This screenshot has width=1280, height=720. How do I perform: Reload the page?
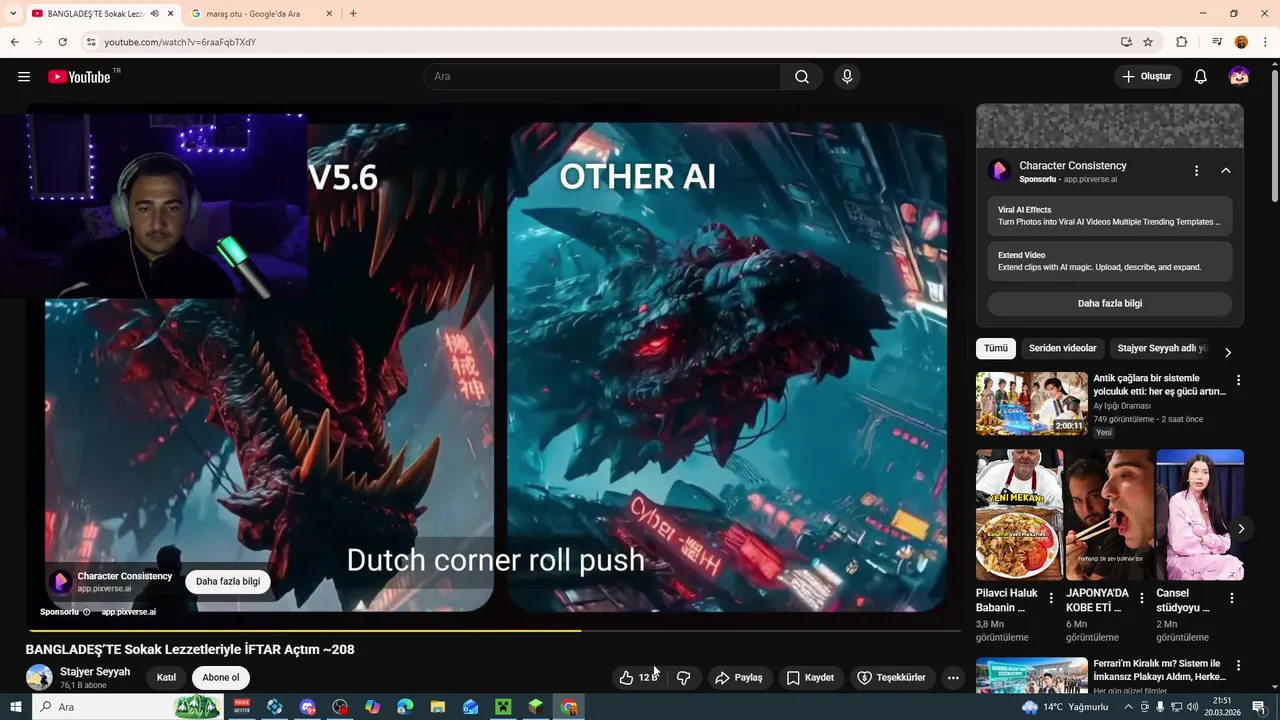[62, 42]
